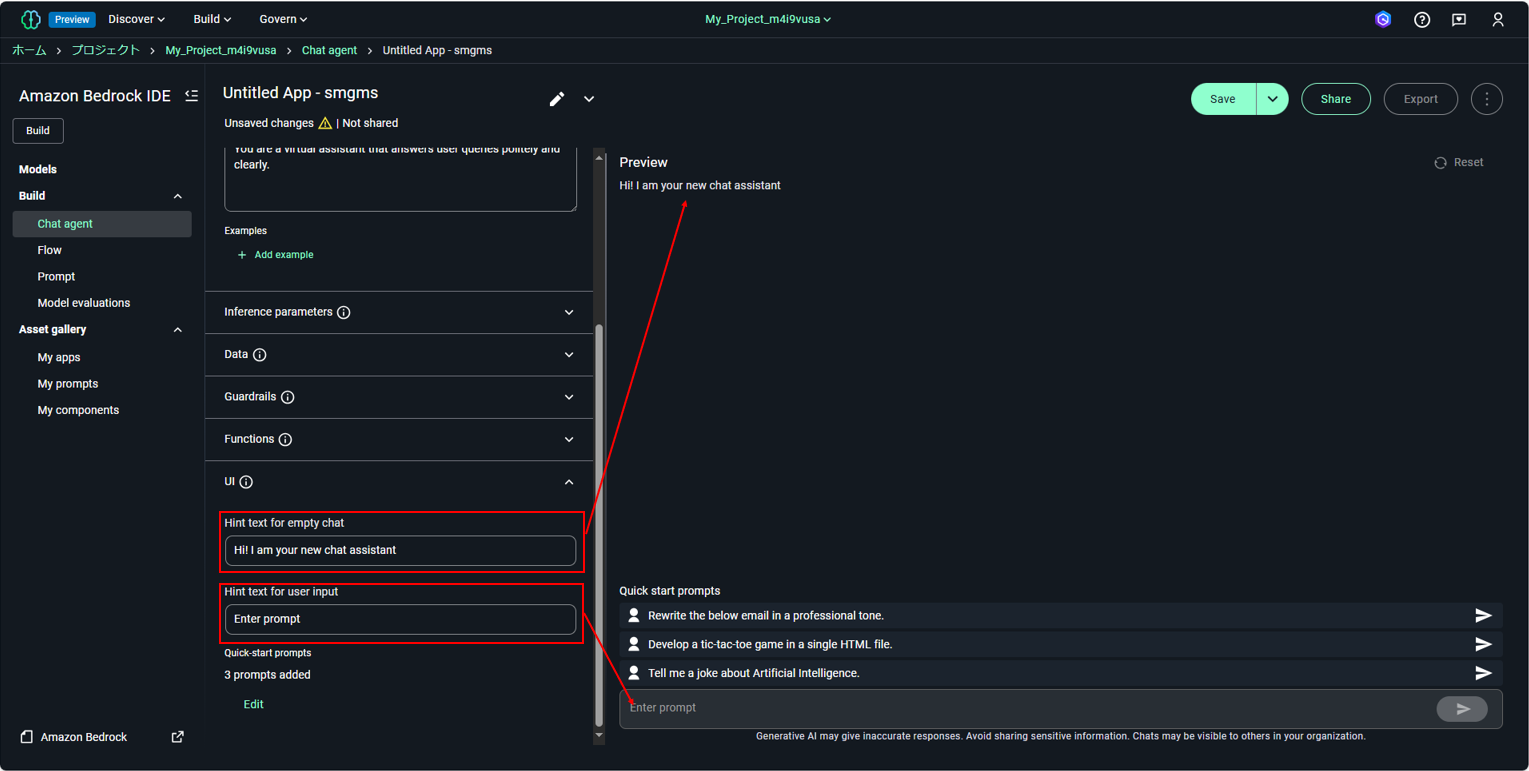Click the Edit link for quick-start prompts
Viewport: 1529px width, 771px height.
[254, 705]
